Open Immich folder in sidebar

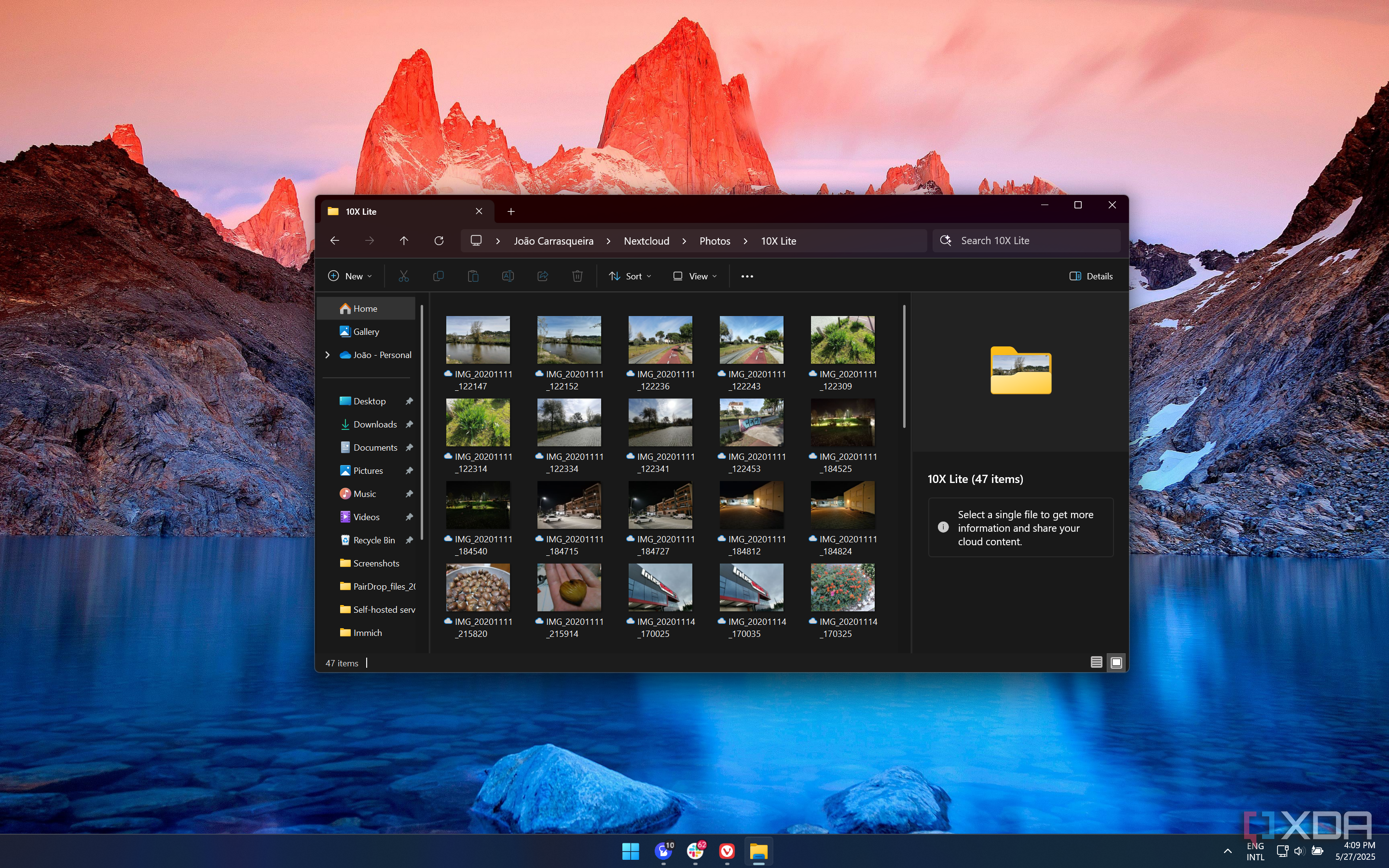[367, 633]
